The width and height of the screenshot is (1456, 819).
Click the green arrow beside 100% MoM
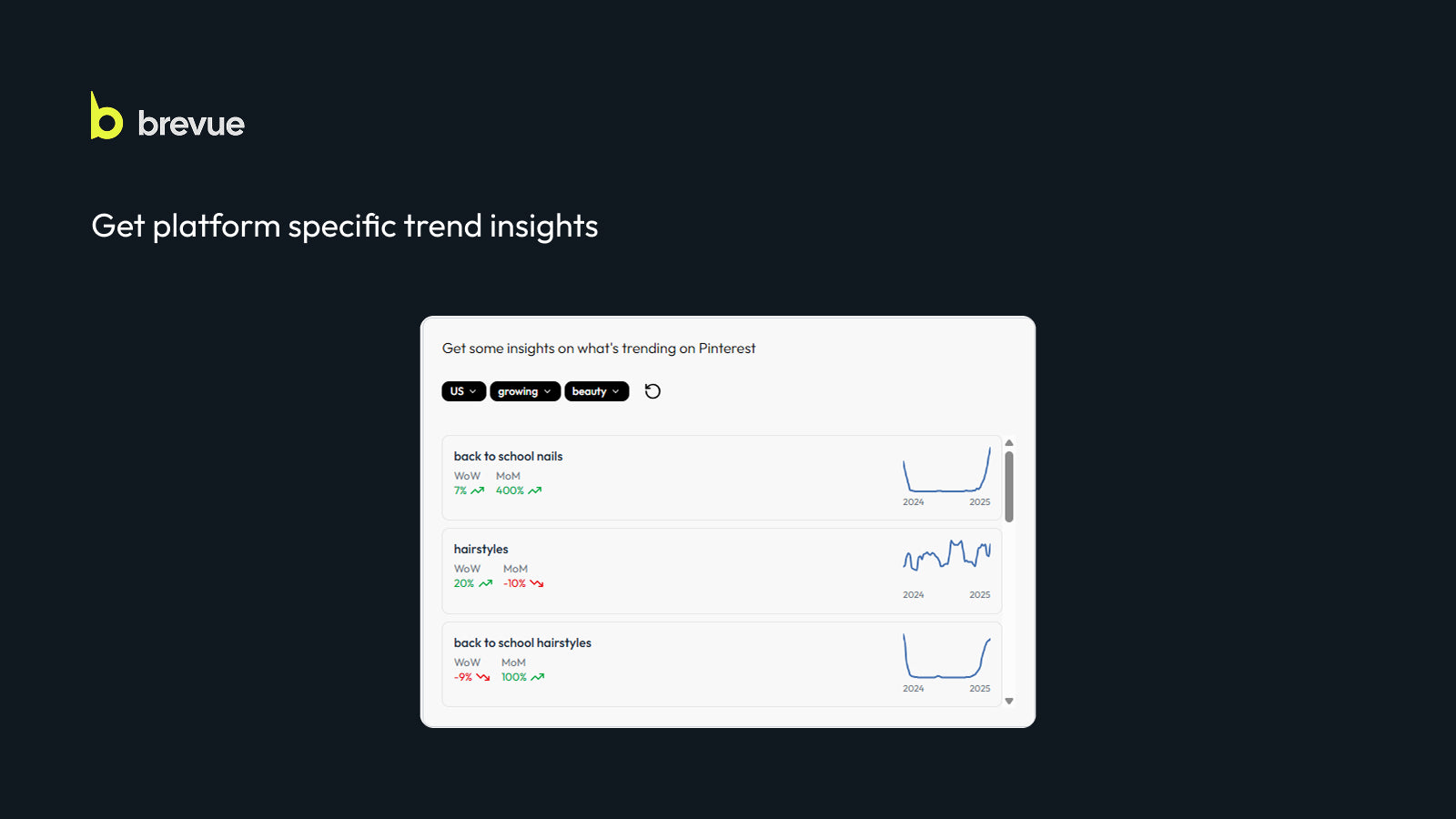point(536,677)
